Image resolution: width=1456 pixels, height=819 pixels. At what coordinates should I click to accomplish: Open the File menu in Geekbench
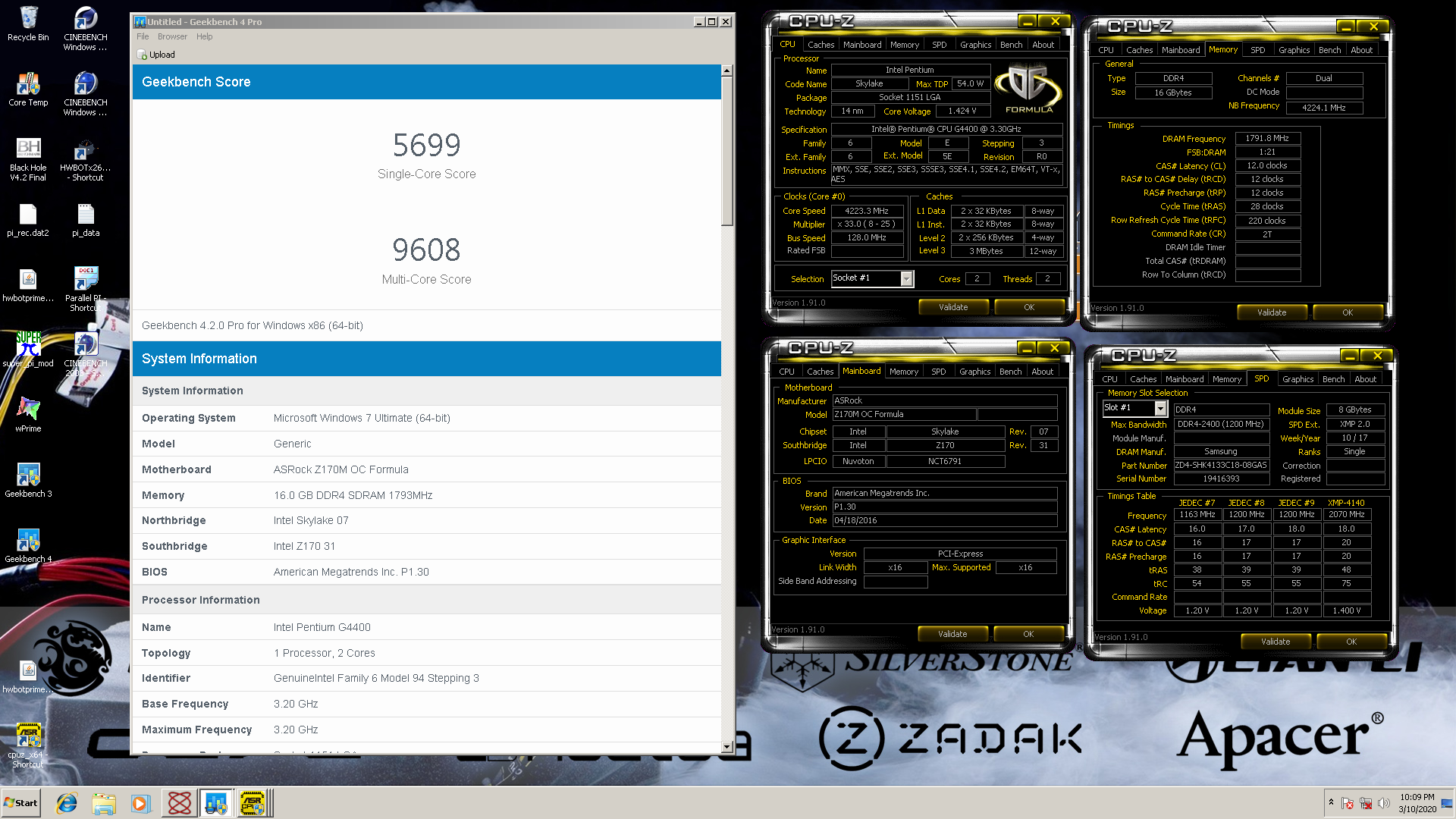(x=143, y=36)
